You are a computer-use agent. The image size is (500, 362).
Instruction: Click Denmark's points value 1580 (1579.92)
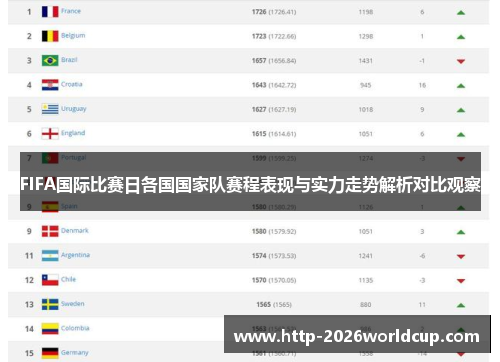274,231
